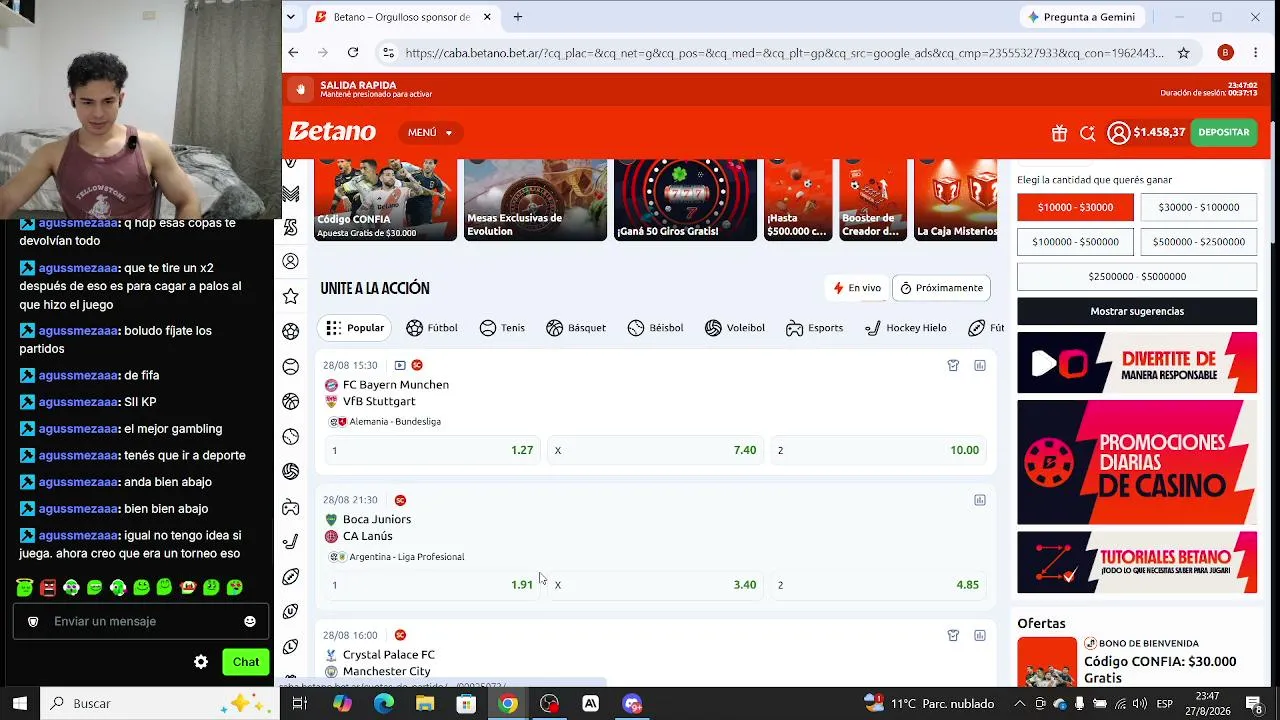
Task: Open bet builder icon for Crystal Palace match
Action: click(x=953, y=635)
